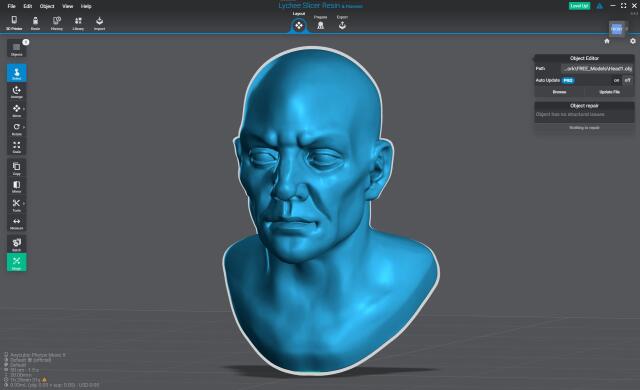Open the 3D Printer settings icon
Image resolution: width=640 pixels, height=390 pixels.
(x=14, y=22)
